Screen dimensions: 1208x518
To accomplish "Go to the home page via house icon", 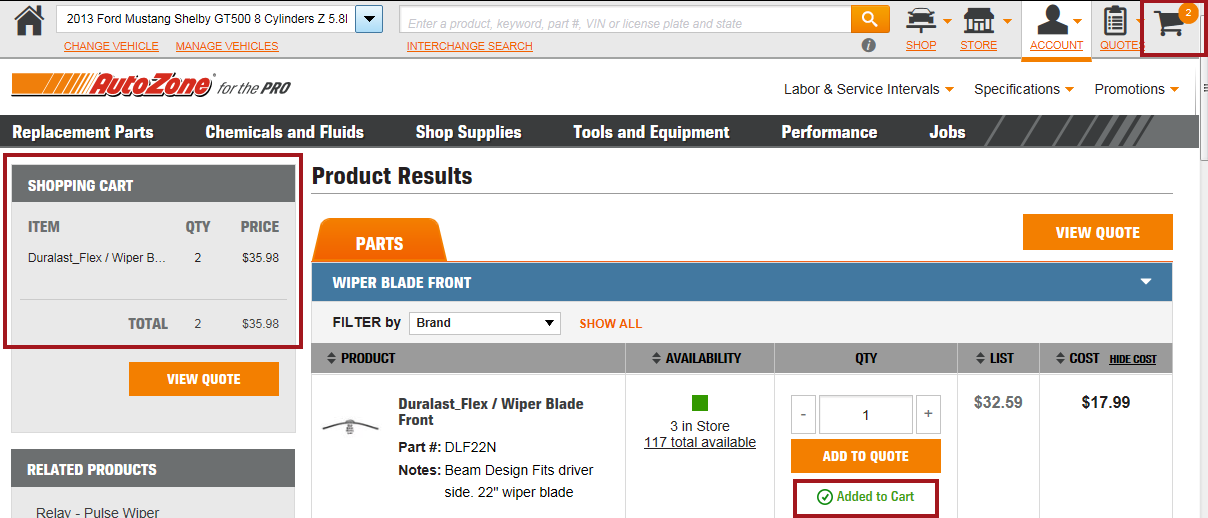I will 30,19.
